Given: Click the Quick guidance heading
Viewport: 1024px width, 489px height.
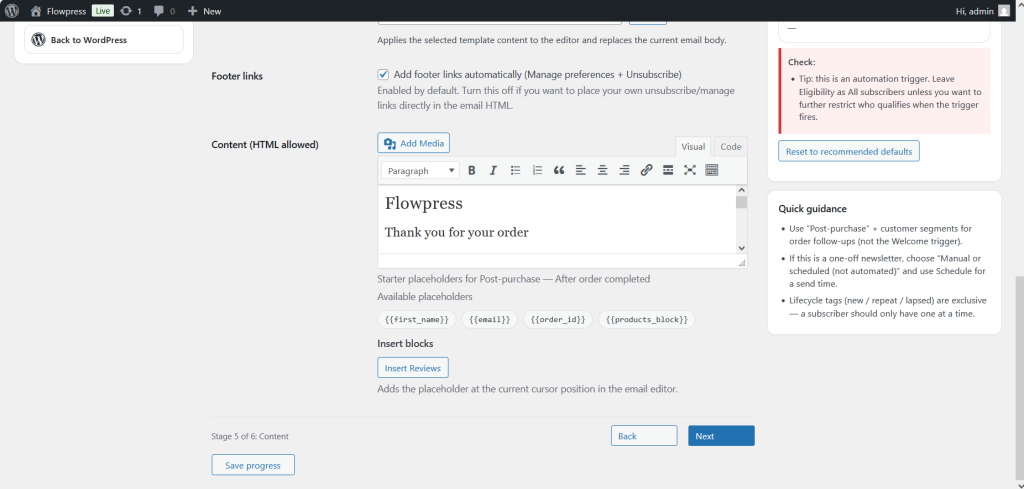Looking at the screenshot, I should click(812, 209).
